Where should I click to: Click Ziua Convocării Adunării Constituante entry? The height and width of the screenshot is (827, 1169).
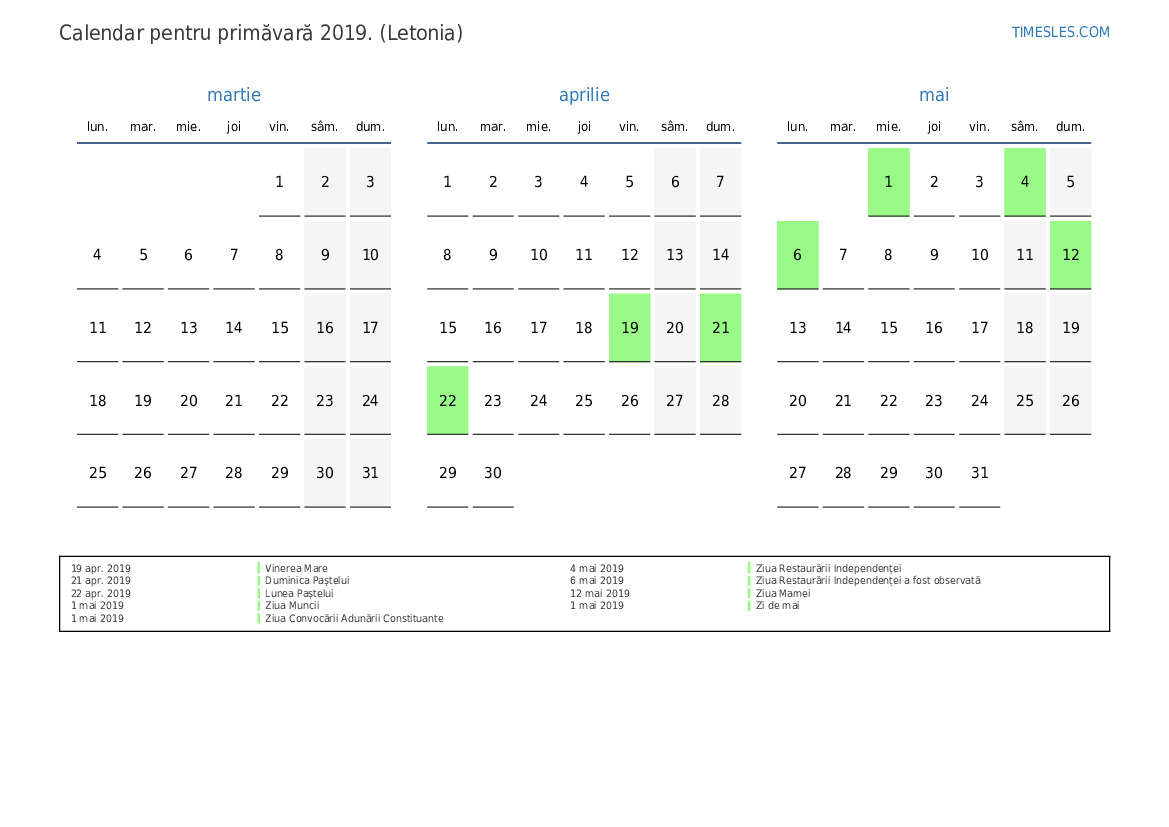tap(354, 618)
